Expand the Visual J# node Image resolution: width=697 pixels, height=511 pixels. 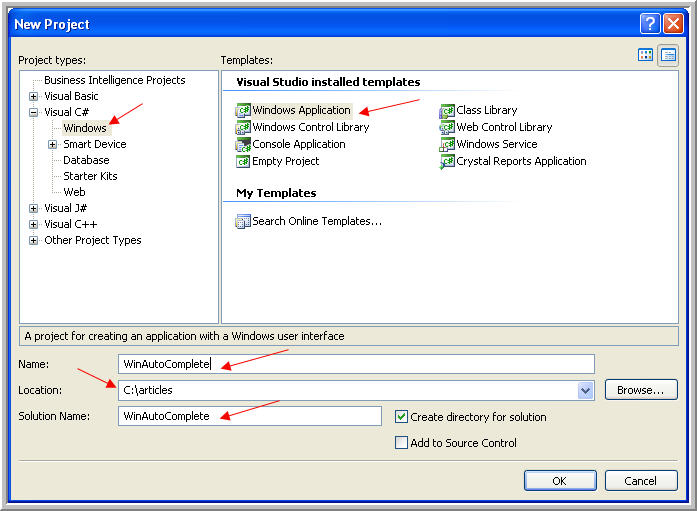(x=33, y=208)
